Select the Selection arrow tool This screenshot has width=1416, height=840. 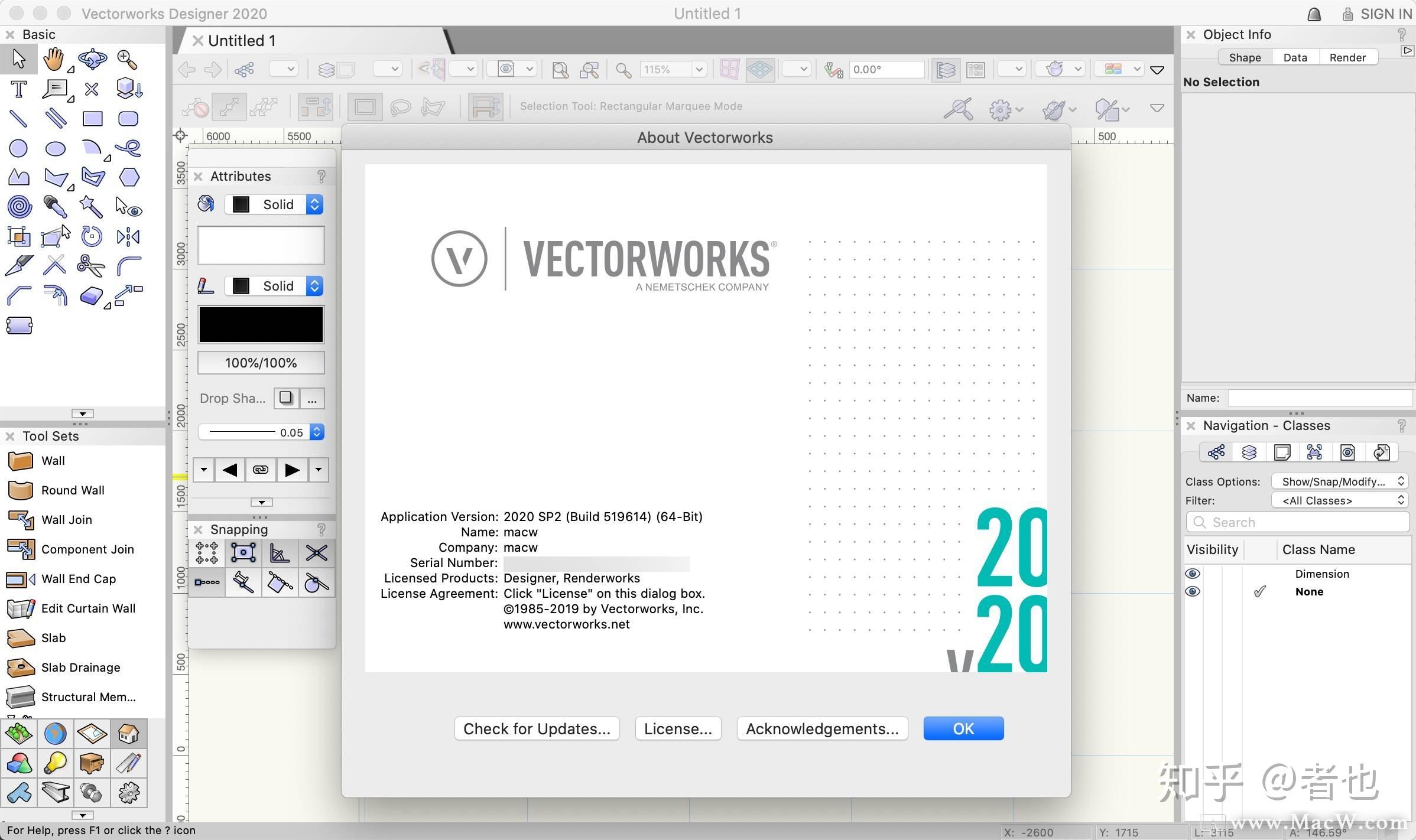(18, 59)
